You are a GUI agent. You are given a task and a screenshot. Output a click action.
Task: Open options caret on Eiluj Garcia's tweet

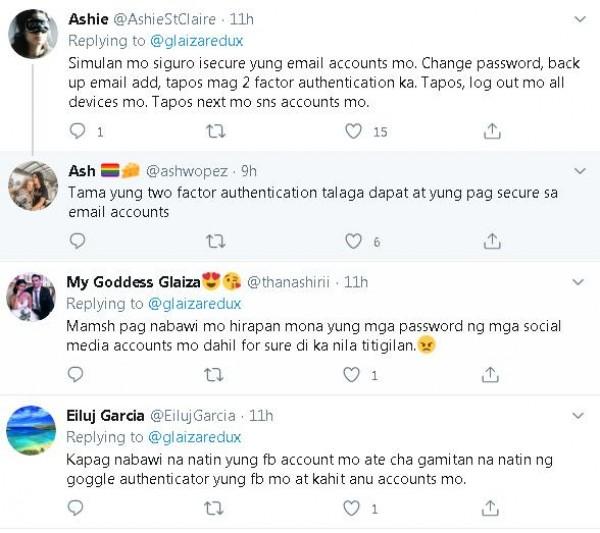coord(580,414)
